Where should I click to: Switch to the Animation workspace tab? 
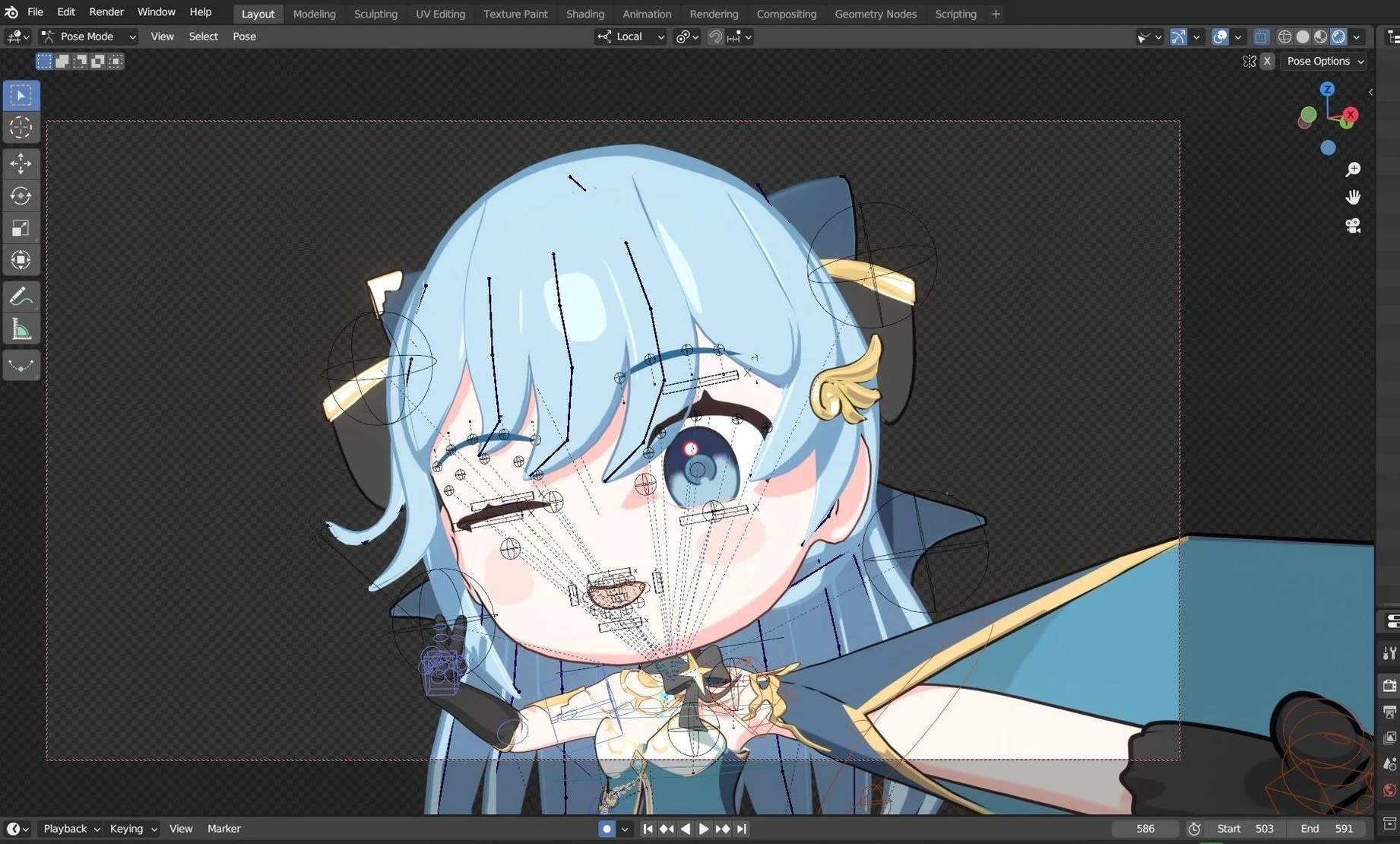click(x=647, y=14)
